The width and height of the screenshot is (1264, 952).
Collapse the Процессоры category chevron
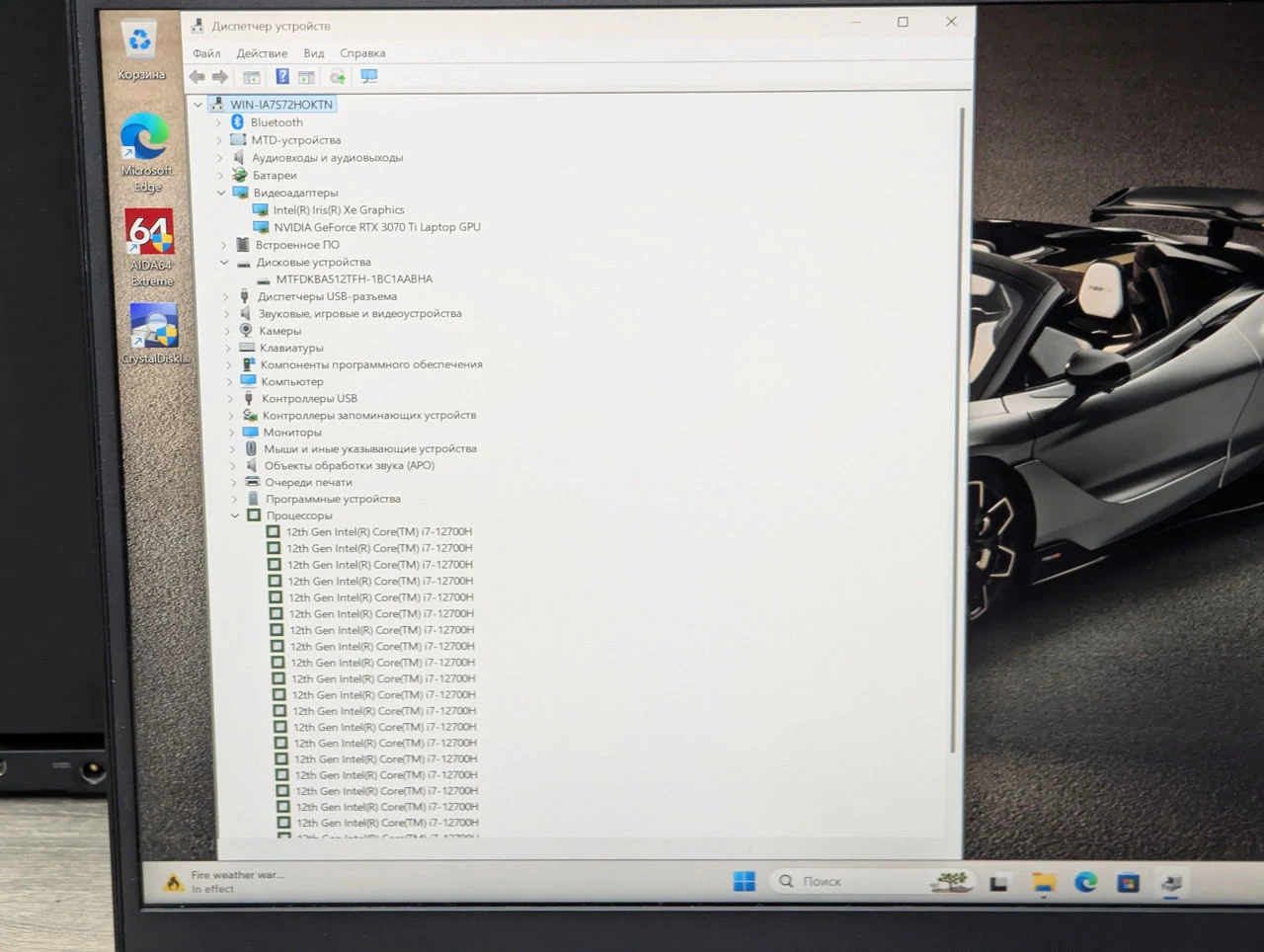coord(235,516)
